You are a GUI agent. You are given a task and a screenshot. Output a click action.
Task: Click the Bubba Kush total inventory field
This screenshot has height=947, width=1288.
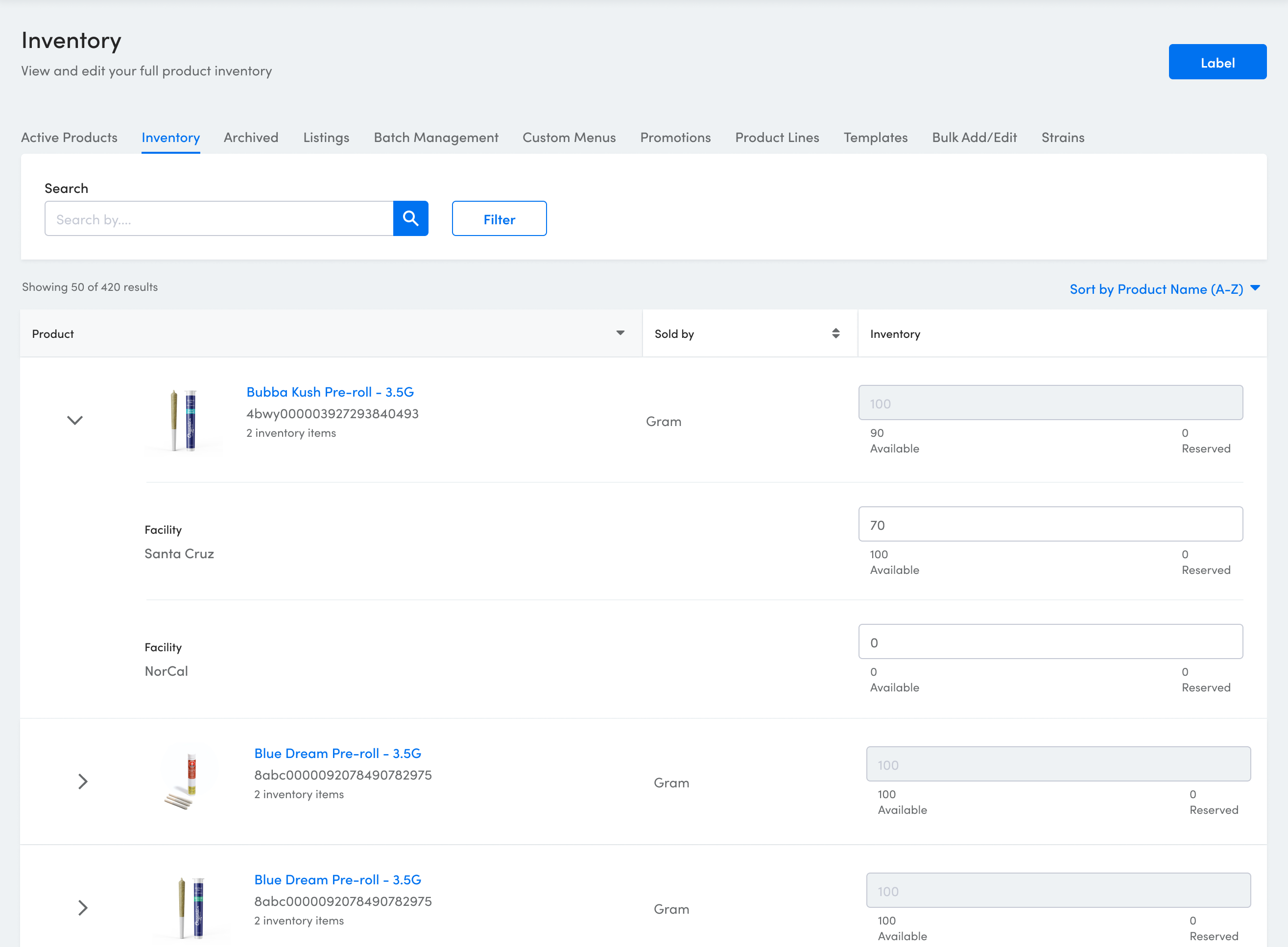tap(1050, 402)
